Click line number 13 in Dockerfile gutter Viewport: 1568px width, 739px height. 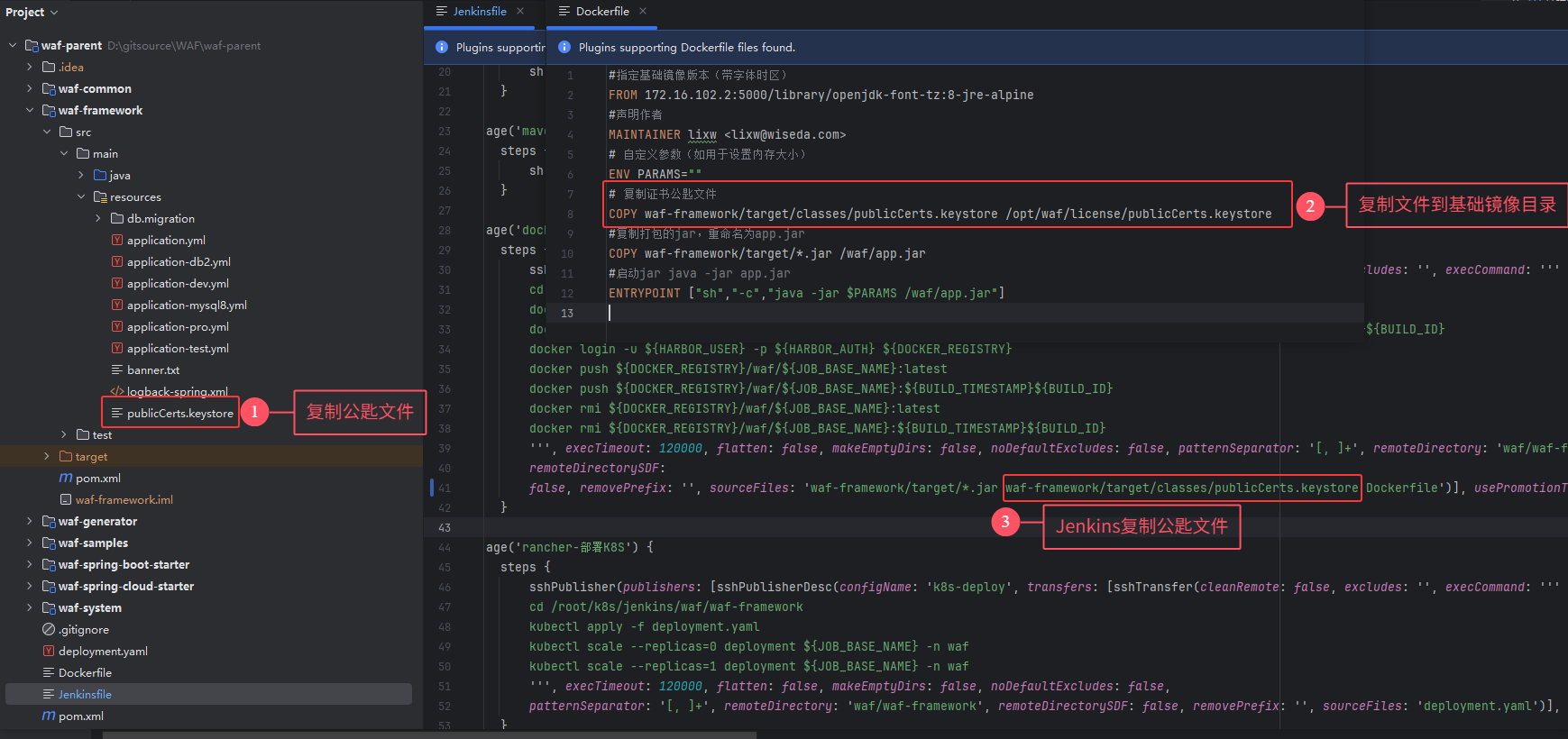(x=567, y=314)
